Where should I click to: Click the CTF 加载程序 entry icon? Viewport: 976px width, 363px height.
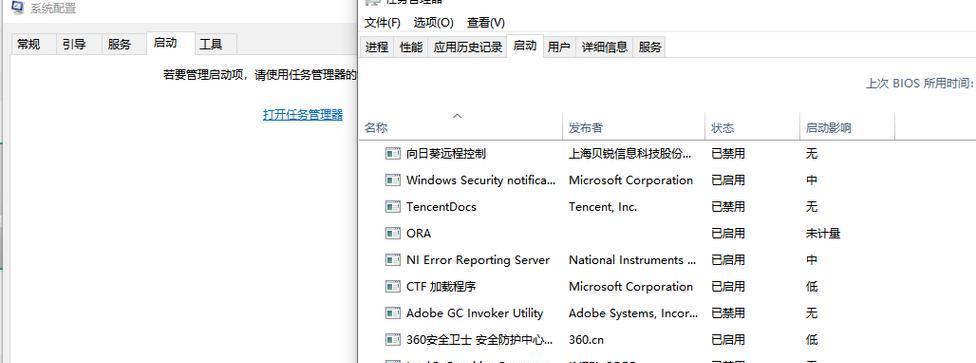[x=393, y=286]
